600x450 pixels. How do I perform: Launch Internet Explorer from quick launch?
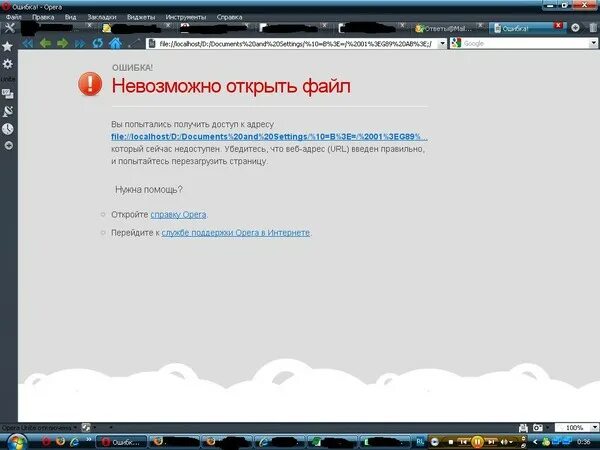74,442
